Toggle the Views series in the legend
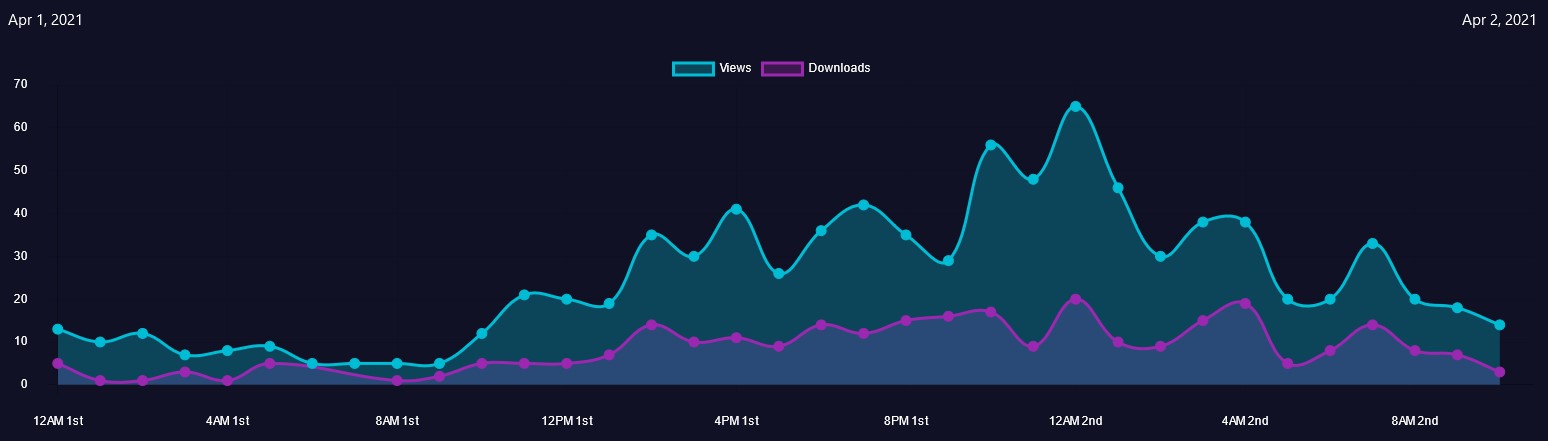Screen dimensions: 1548x441 (x=735, y=68)
